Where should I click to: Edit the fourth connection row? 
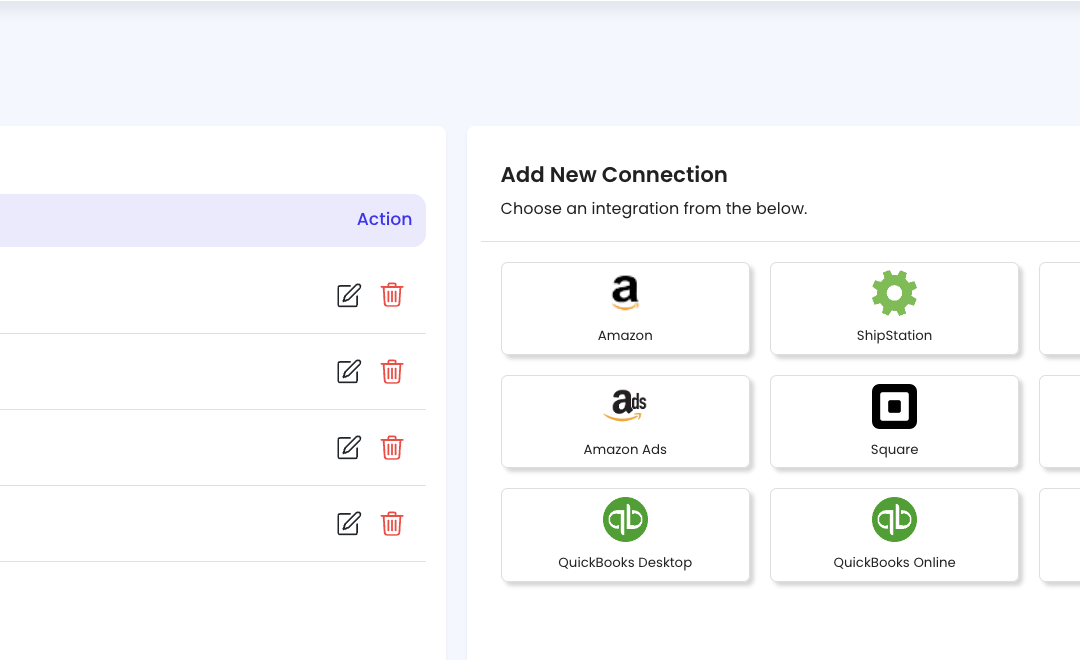pos(349,524)
